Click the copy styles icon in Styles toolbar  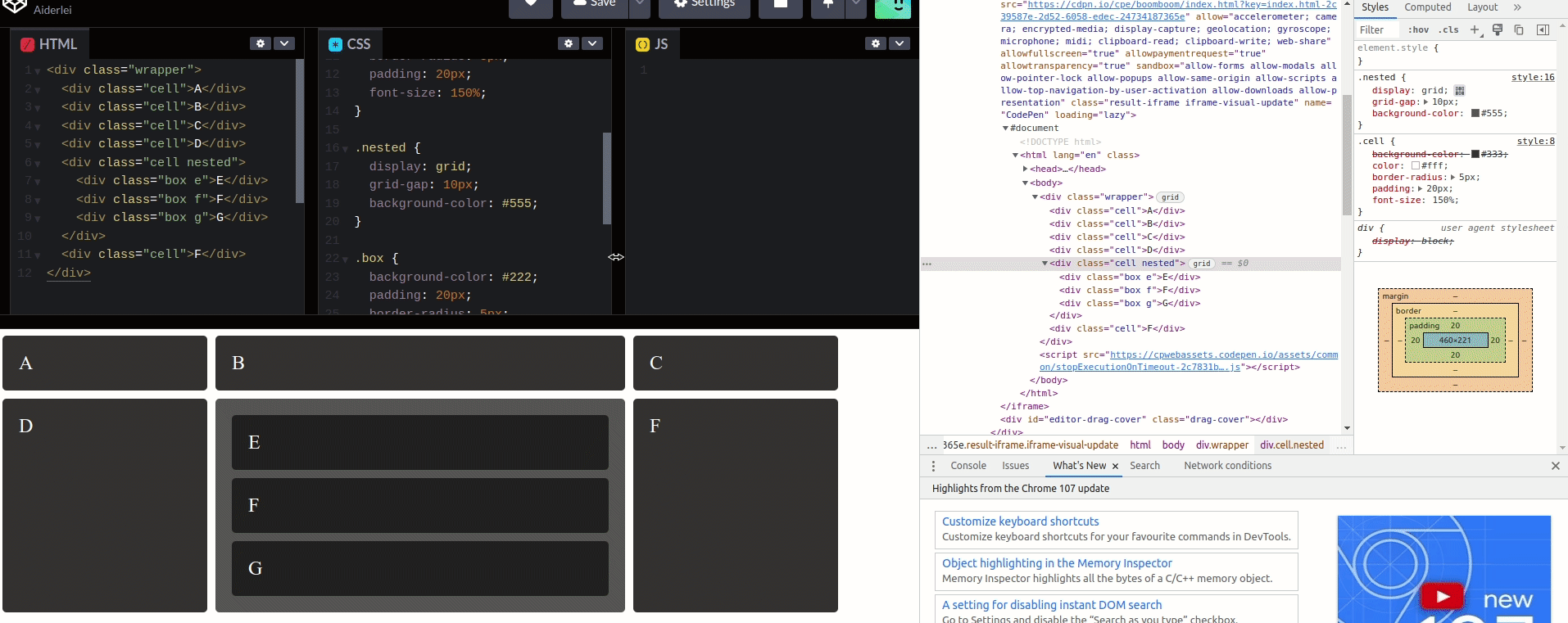click(x=1519, y=29)
